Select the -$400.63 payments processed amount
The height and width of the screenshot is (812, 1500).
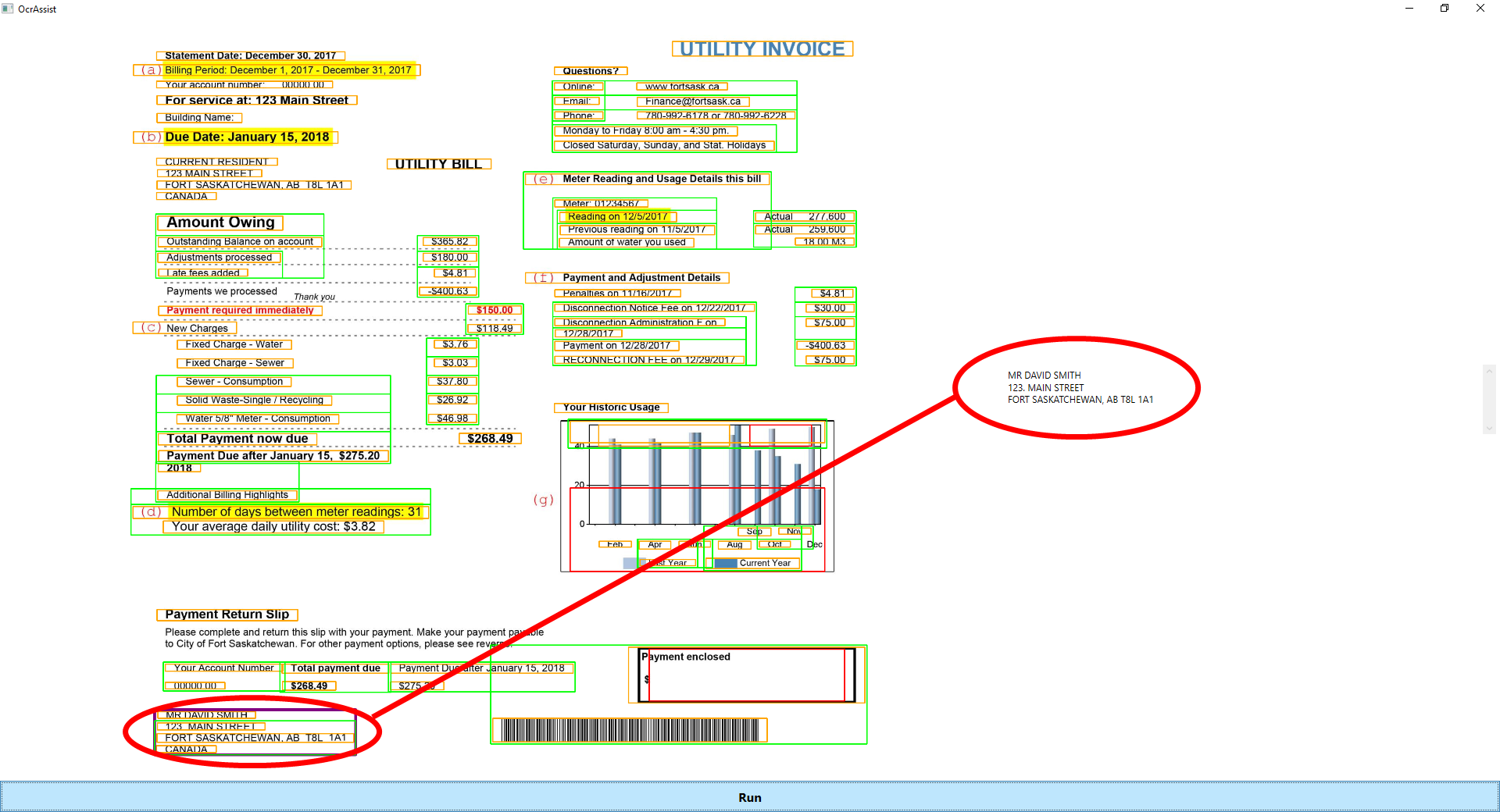pyautogui.click(x=448, y=291)
